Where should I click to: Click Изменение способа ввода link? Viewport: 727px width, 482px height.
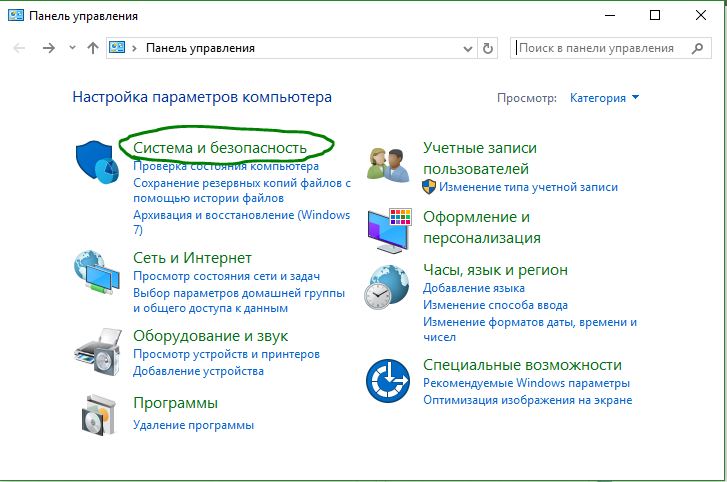(495, 305)
